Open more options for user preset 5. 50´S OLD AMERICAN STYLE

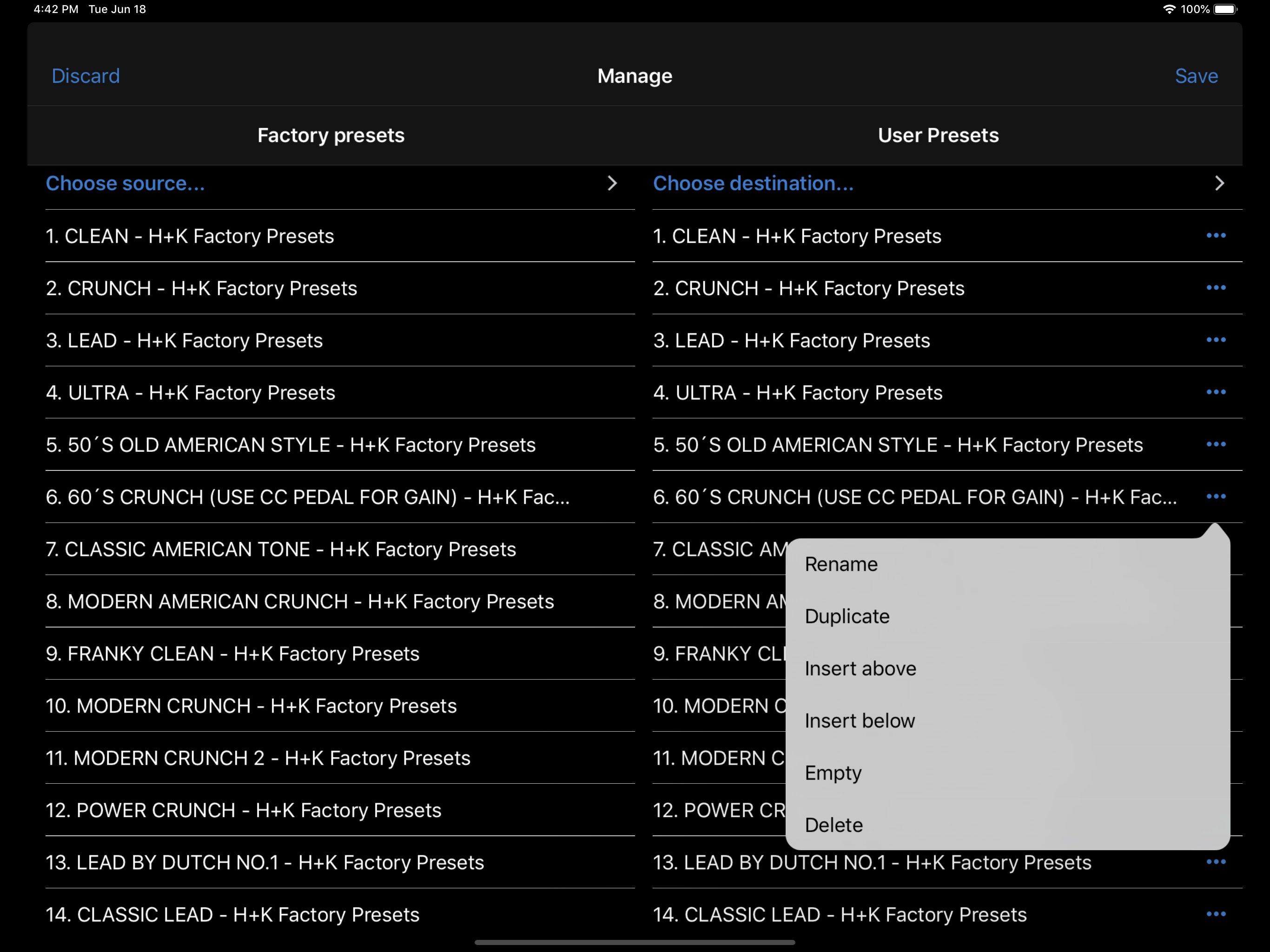1216,444
